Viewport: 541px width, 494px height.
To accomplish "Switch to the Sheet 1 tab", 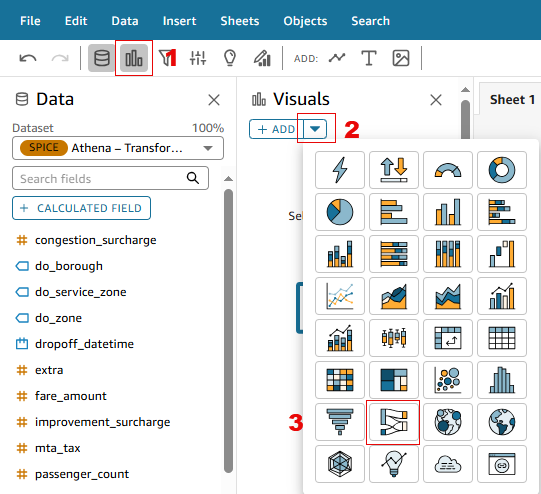I will point(512,100).
